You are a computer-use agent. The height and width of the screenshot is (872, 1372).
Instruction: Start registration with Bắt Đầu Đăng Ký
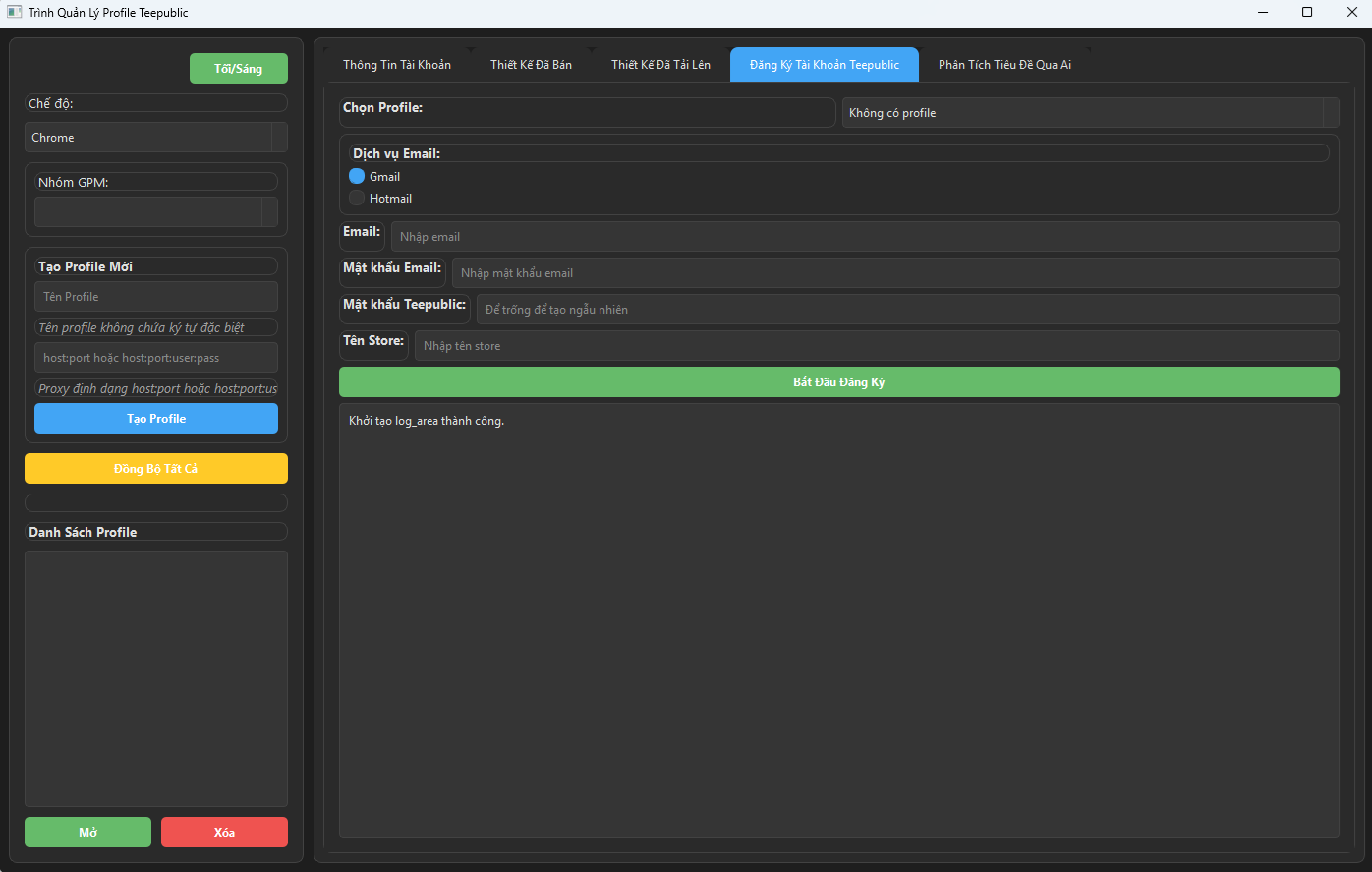pyautogui.click(x=838, y=382)
